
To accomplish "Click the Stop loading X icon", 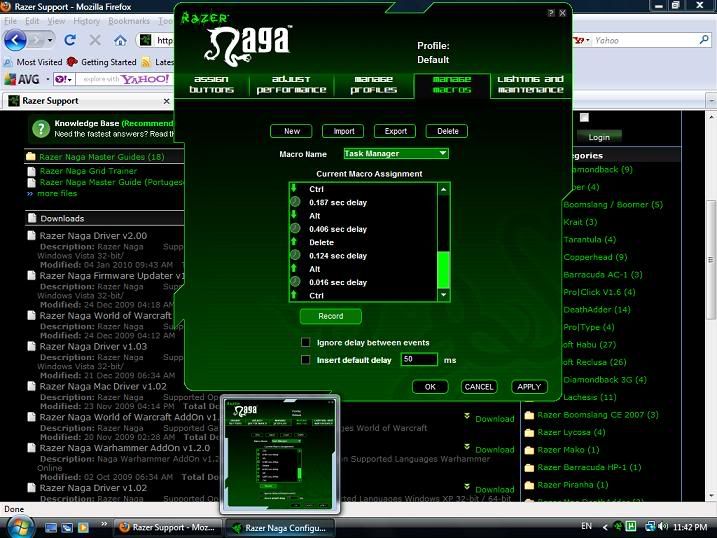I will click(95, 41).
